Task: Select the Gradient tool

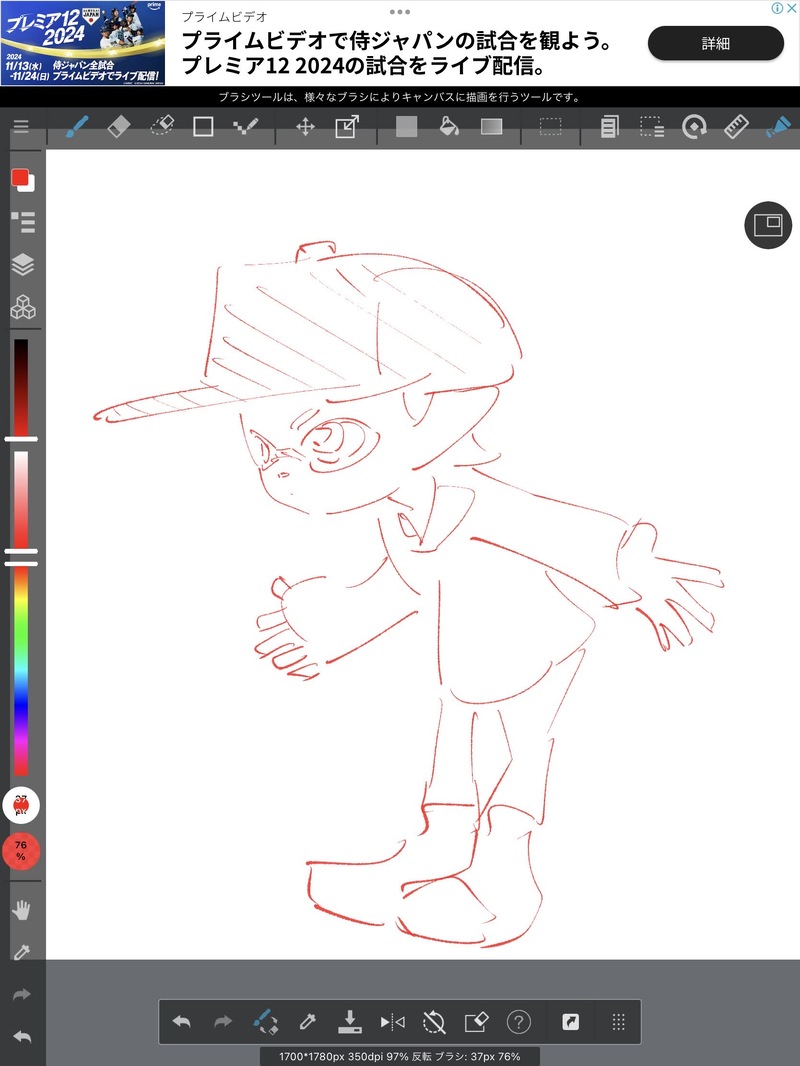Action: pos(491,126)
